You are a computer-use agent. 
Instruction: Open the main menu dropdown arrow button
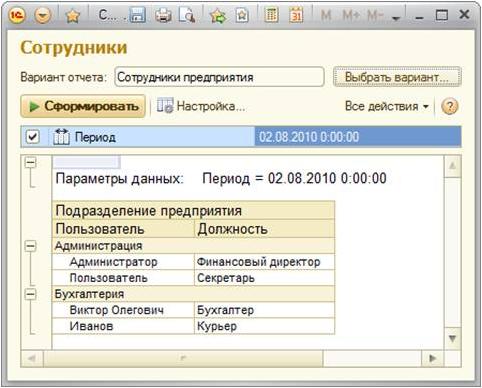pos(43,15)
